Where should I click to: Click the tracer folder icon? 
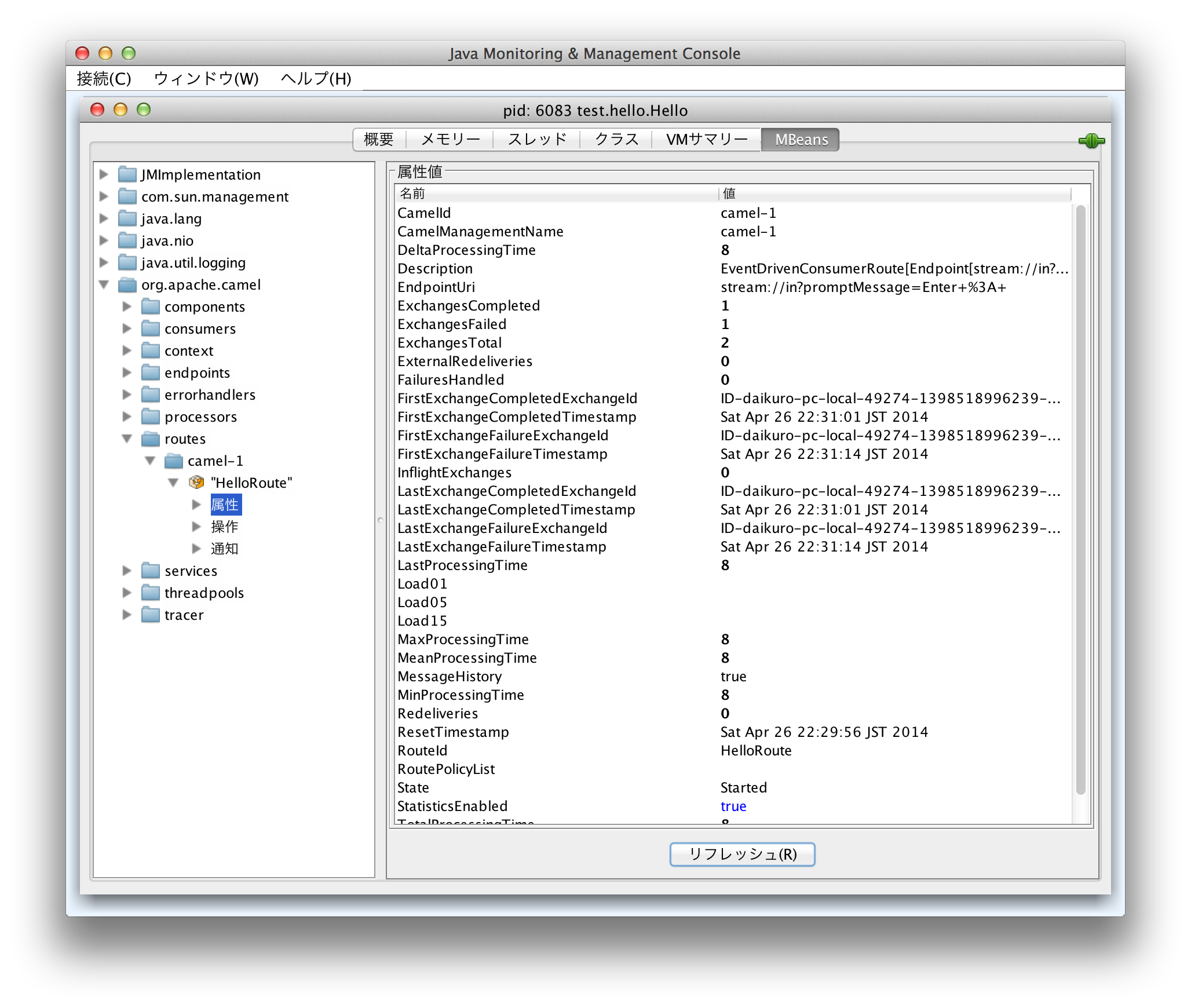click(151, 615)
